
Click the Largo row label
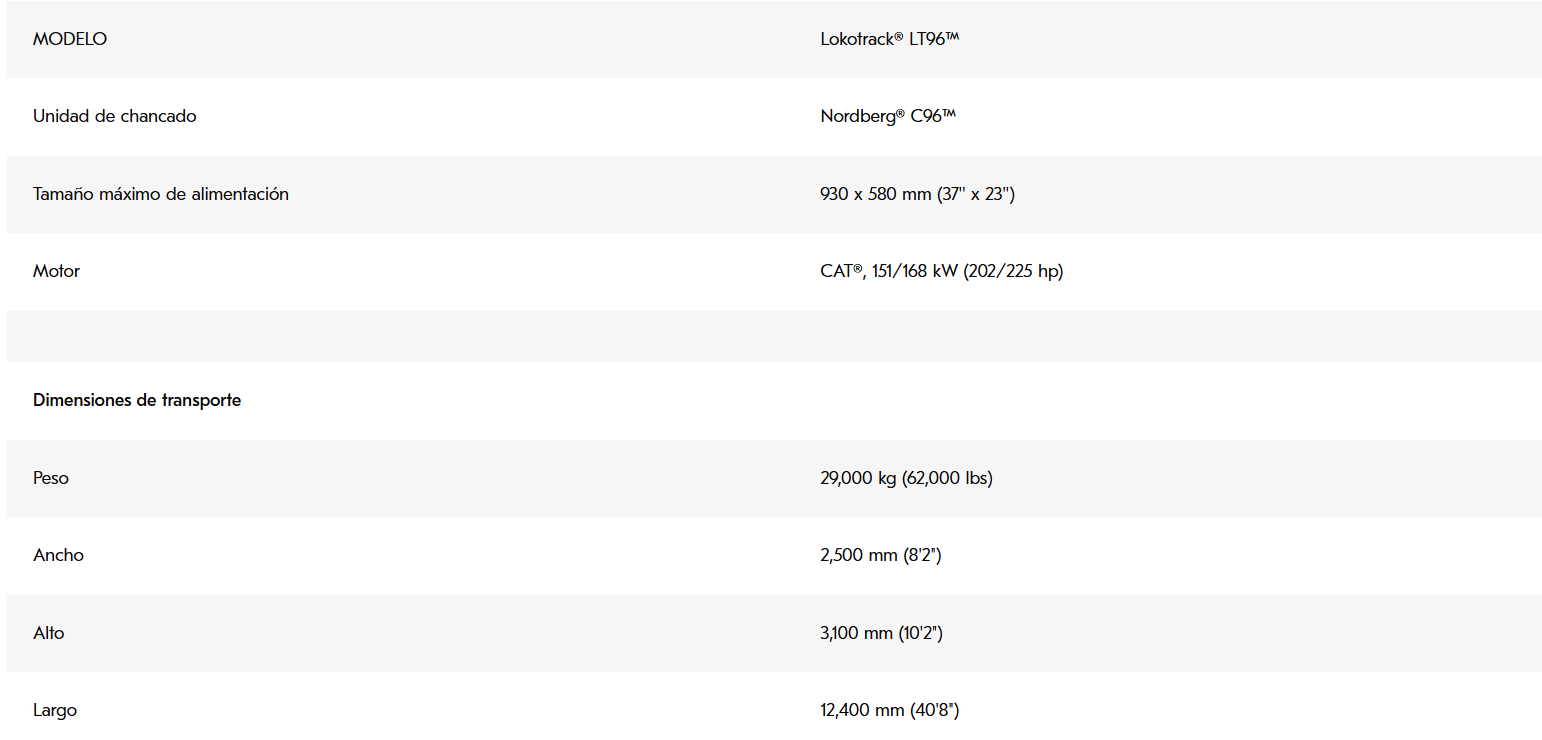55,710
